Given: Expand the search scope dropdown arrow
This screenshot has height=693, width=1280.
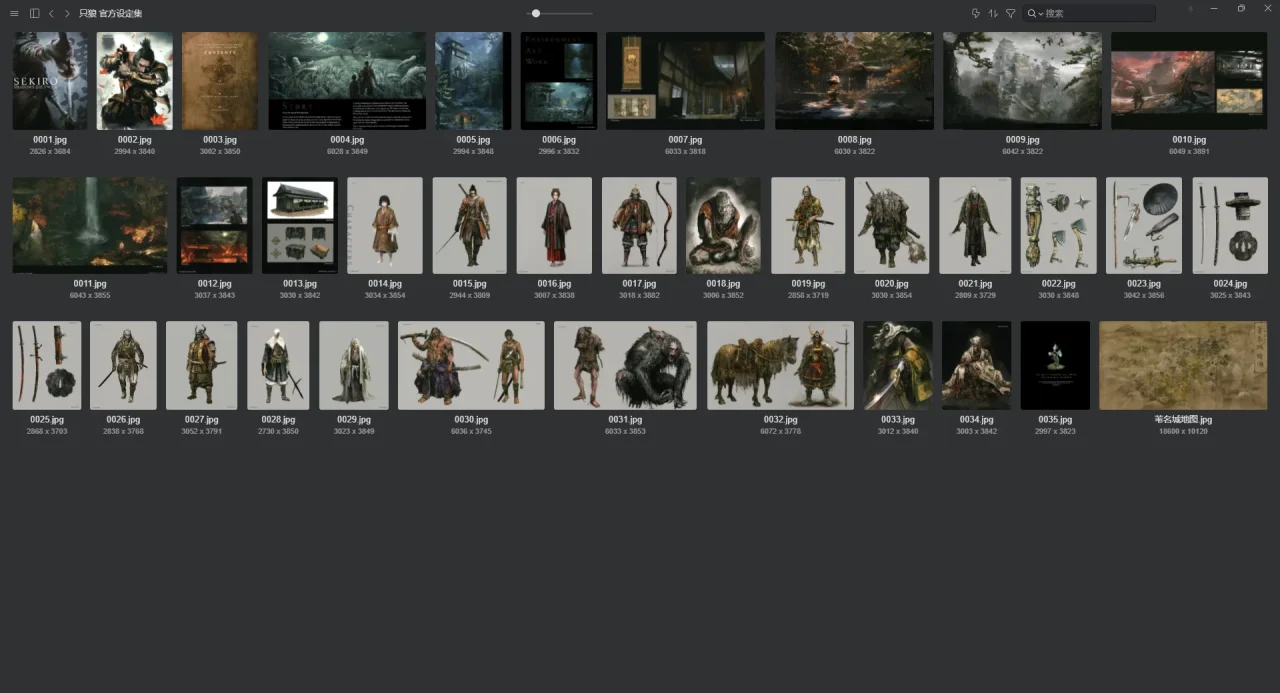Looking at the screenshot, I should click(x=1041, y=14).
